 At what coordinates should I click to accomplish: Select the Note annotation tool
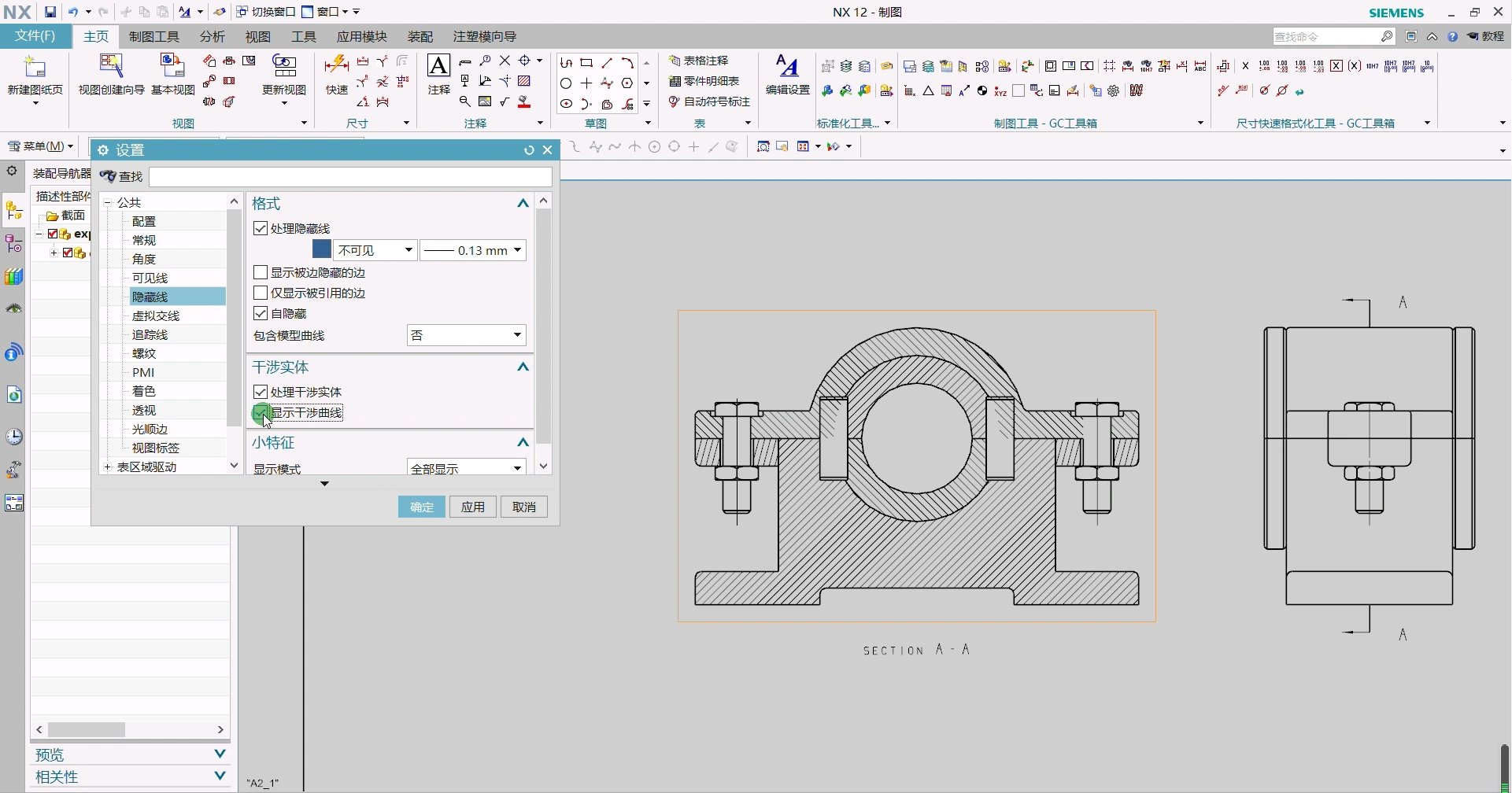[x=438, y=67]
